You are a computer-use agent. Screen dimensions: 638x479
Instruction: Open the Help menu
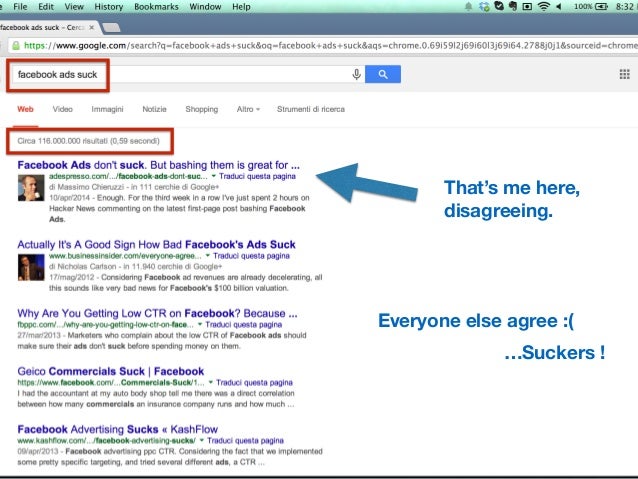click(241, 7)
